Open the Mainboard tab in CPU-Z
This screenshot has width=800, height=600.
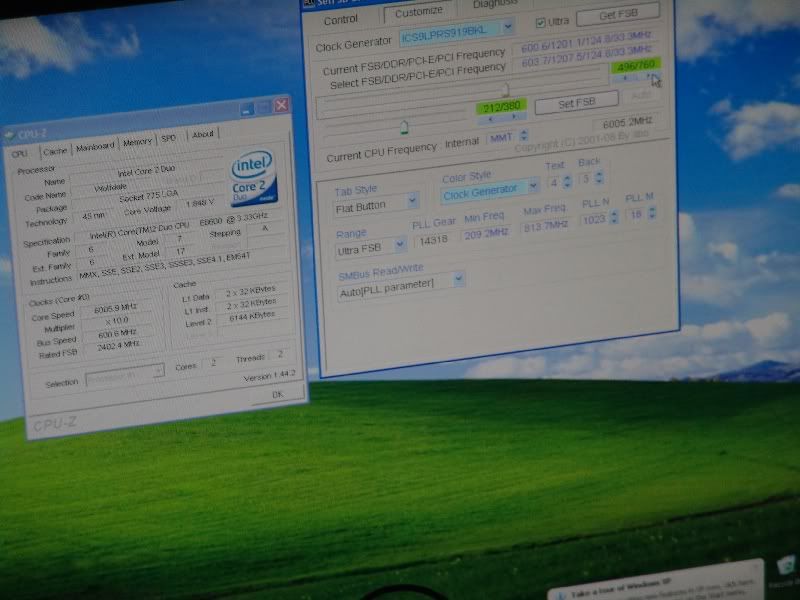[96, 146]
